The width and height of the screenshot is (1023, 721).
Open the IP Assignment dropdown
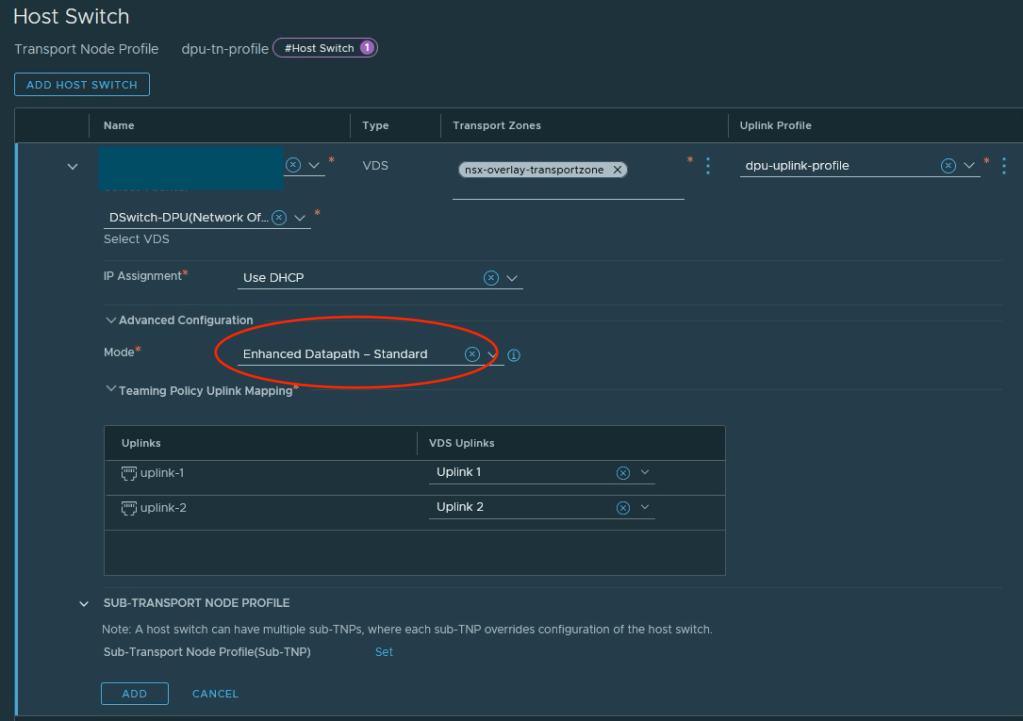coord(513,278)
